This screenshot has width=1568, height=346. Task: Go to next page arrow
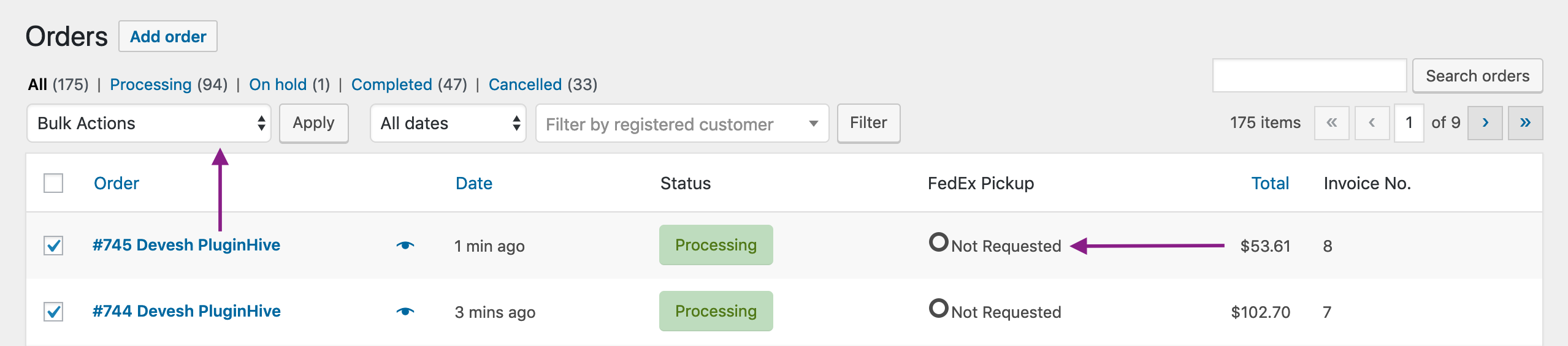[1485, 123]
